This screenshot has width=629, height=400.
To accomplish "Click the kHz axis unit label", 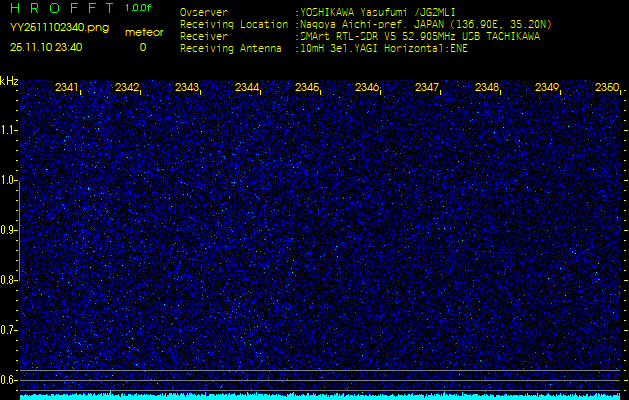I will [x=9, y=81].
